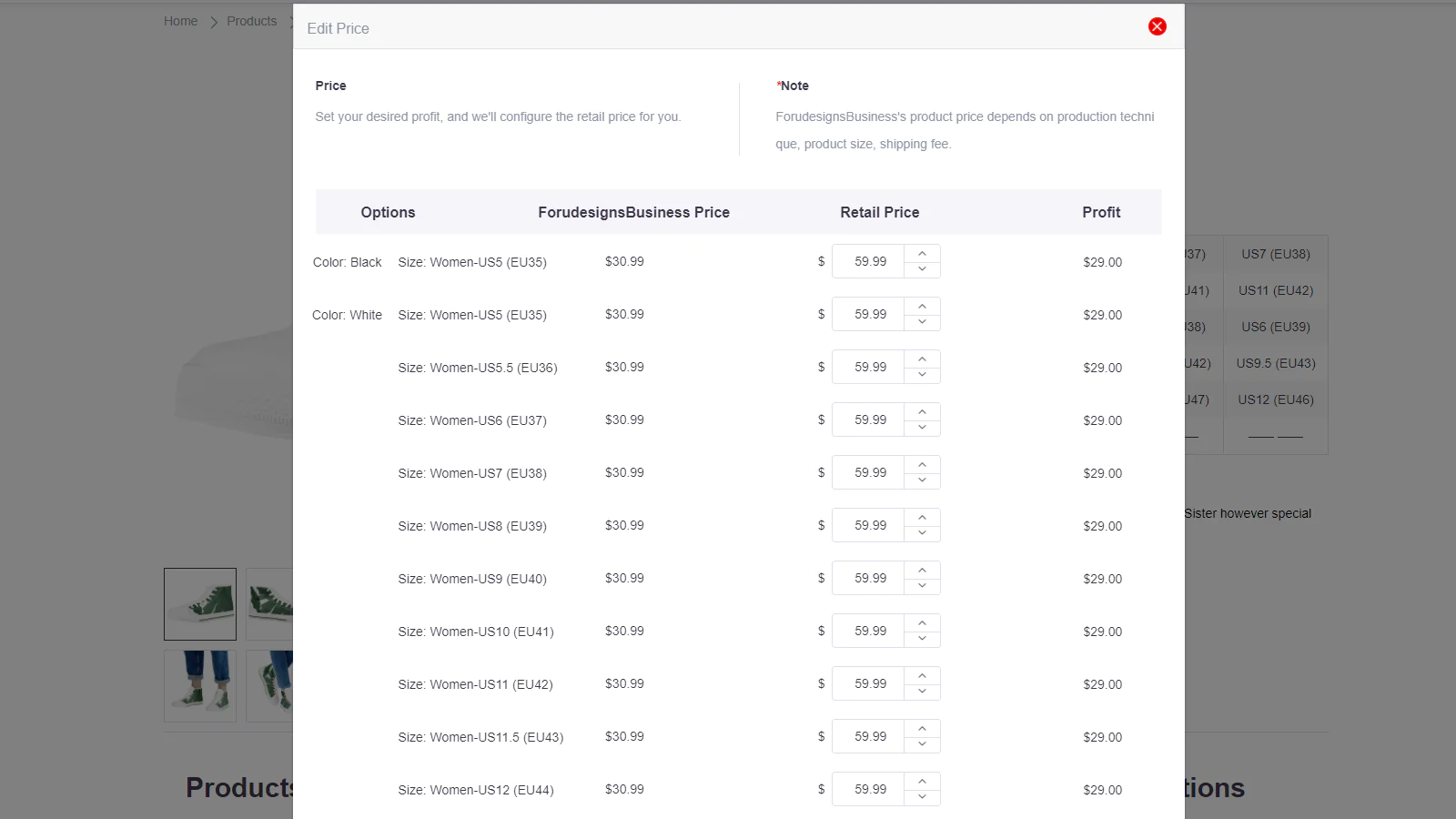Open Products breadcrumb link
The image size is (1456, 819).
coord(251,21)
